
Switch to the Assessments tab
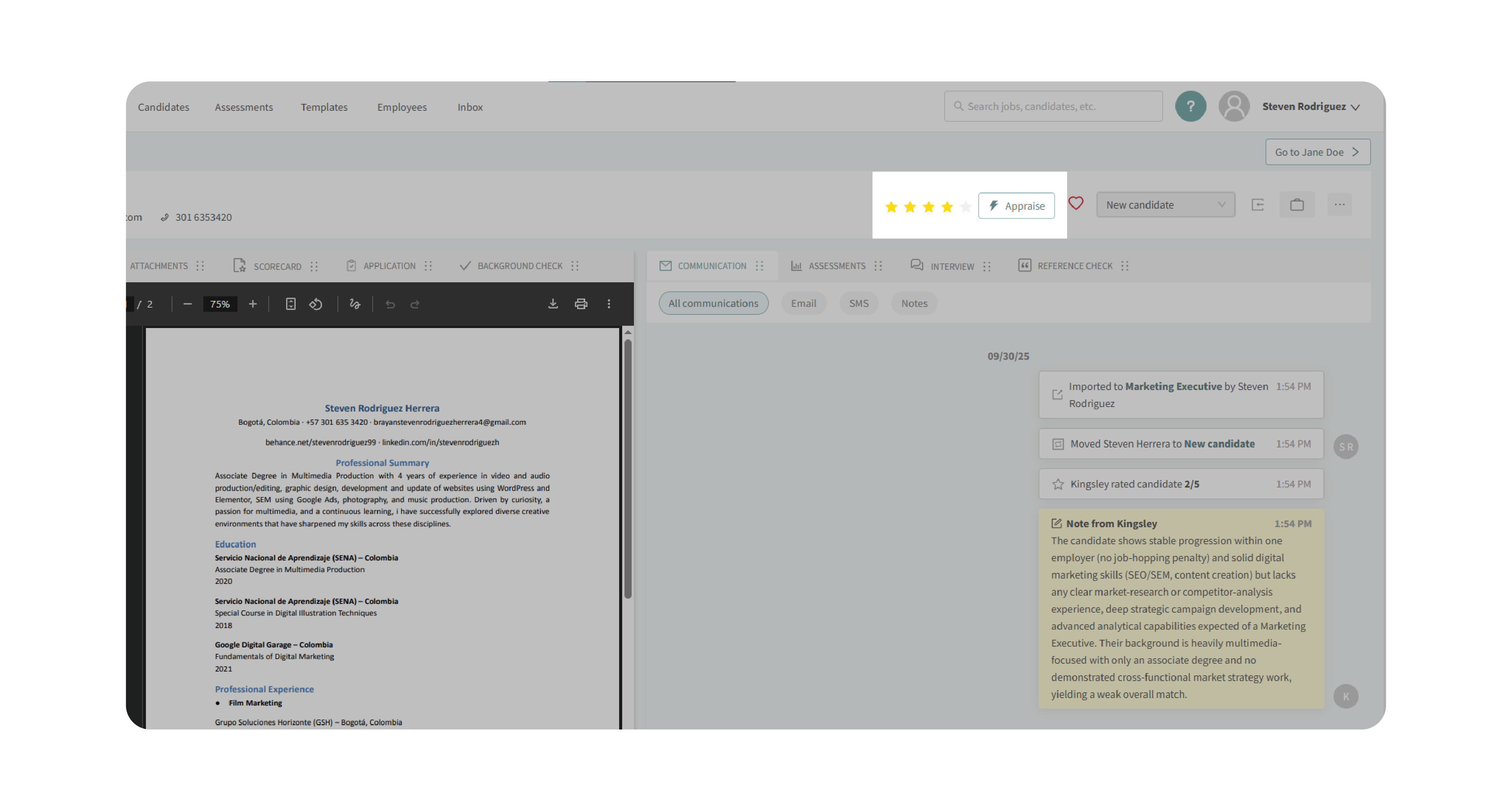point(836,266)
